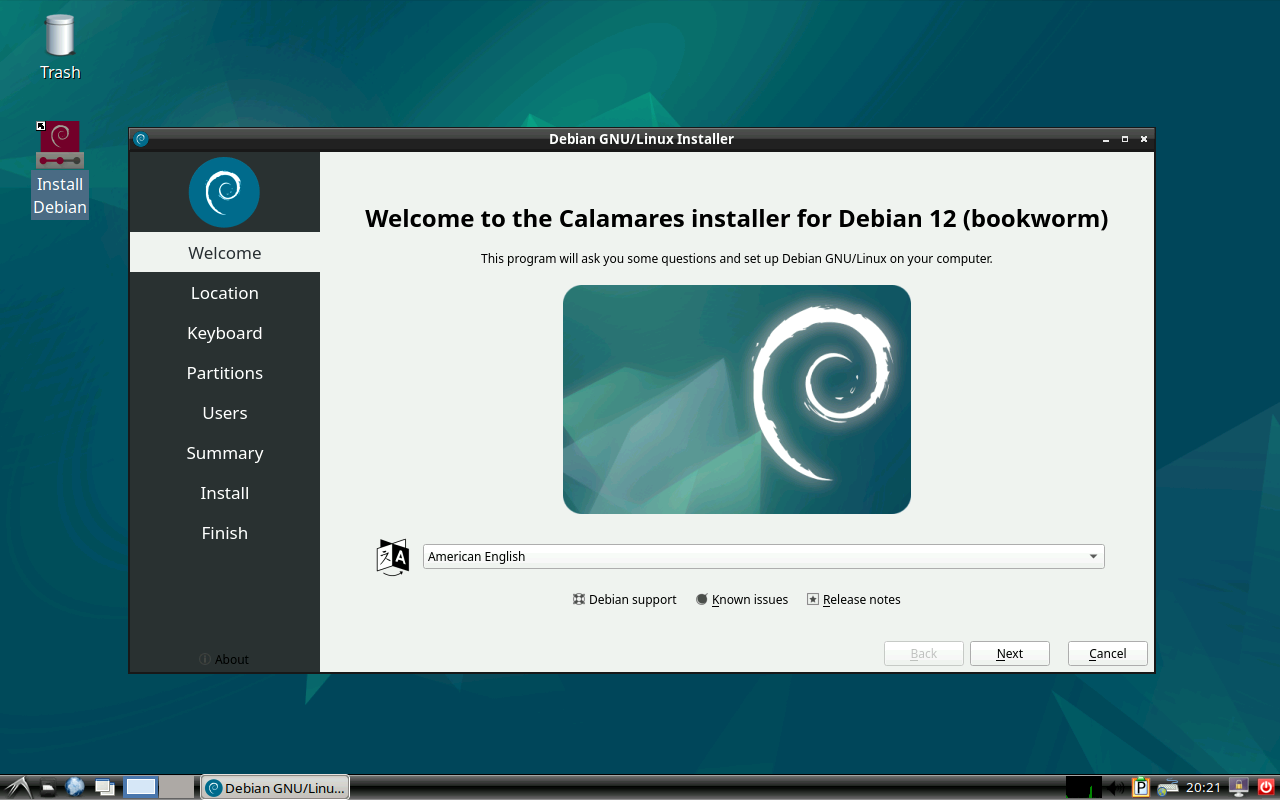Image resolution: width=1280 pixels, height=800 pixels.
Task: Select the first virtual desktop in pager
Action: [141, 787]
